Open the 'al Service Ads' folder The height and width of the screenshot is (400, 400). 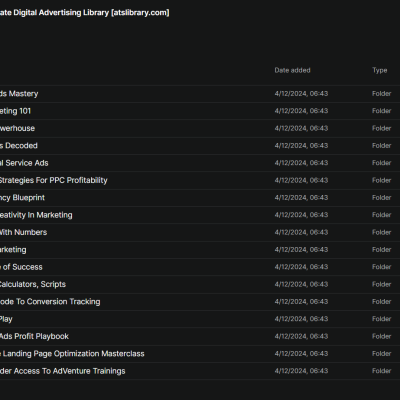click(x=24, y=163)
